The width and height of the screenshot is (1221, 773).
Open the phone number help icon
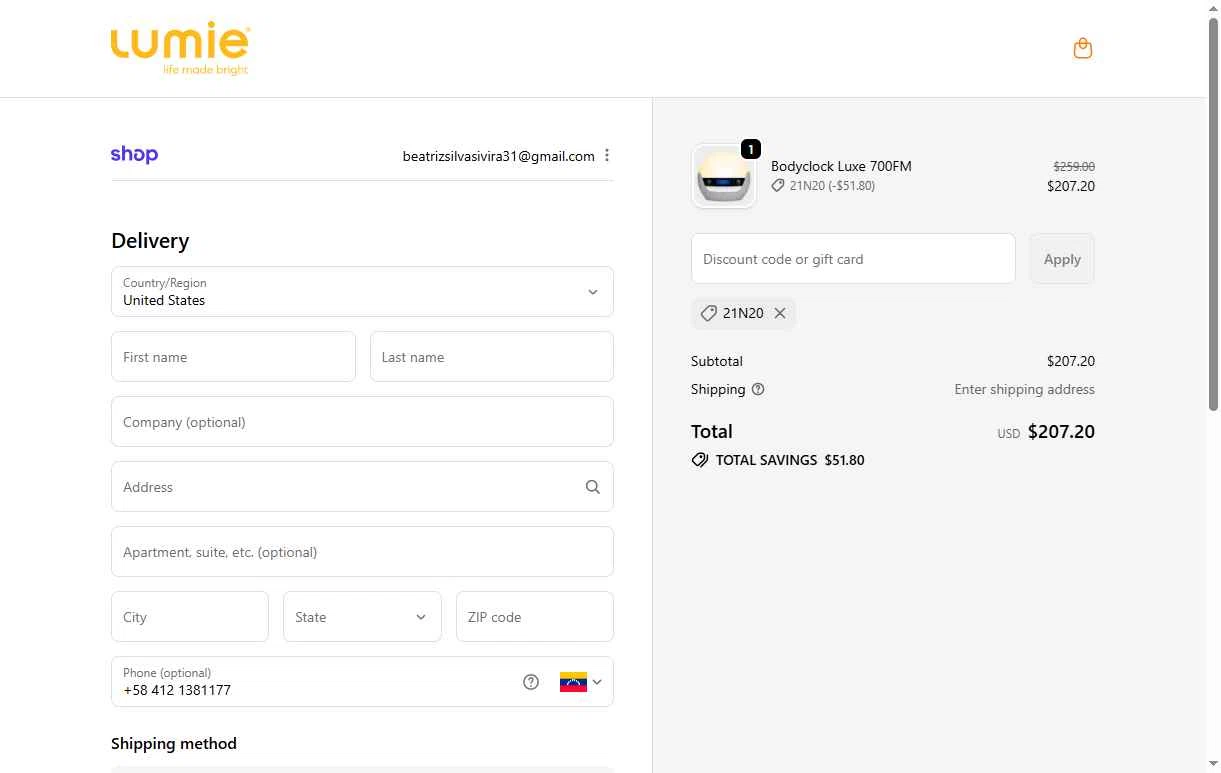click(531, 682)
